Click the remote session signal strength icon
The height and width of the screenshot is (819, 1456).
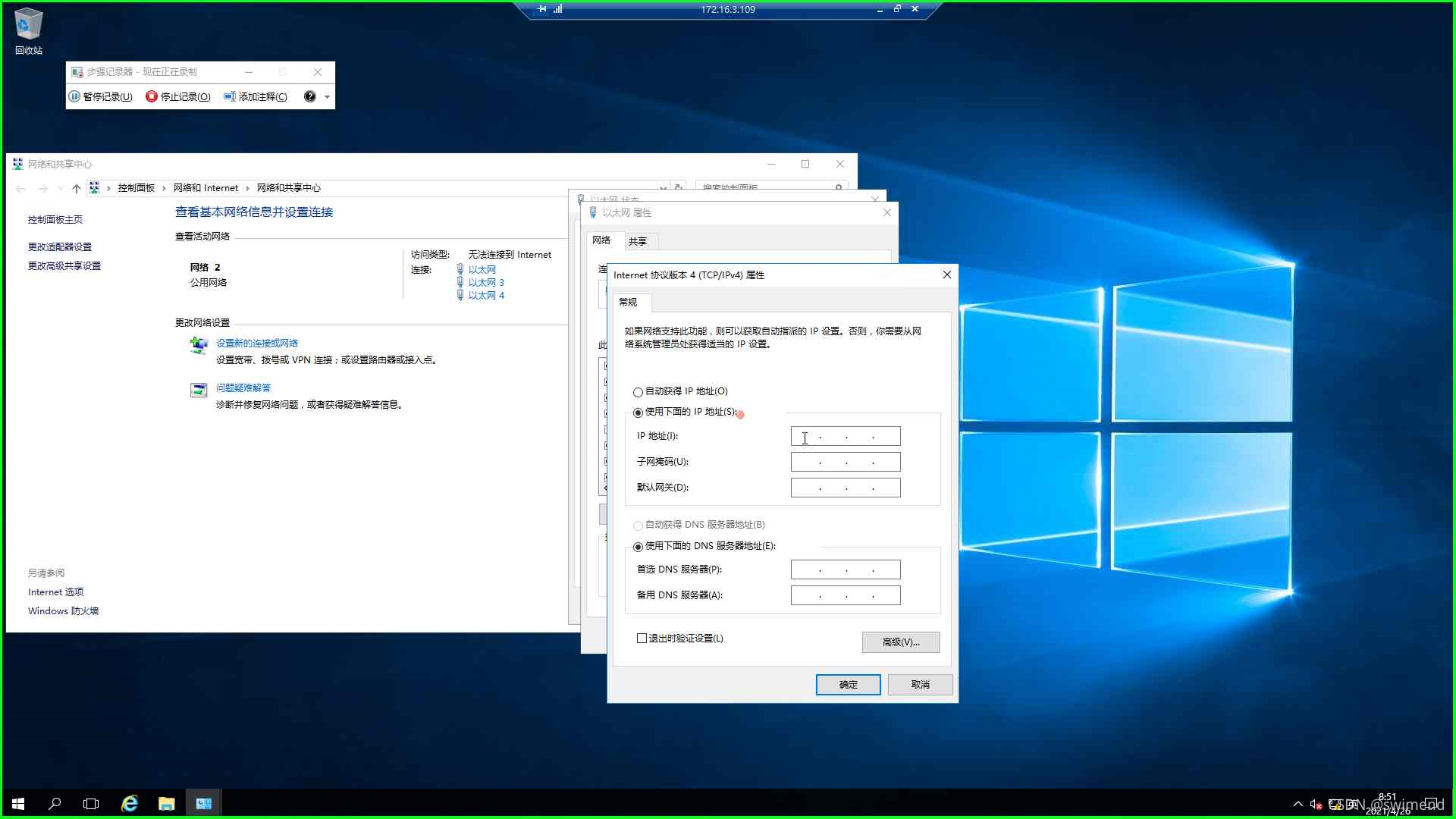coord(557,9)
